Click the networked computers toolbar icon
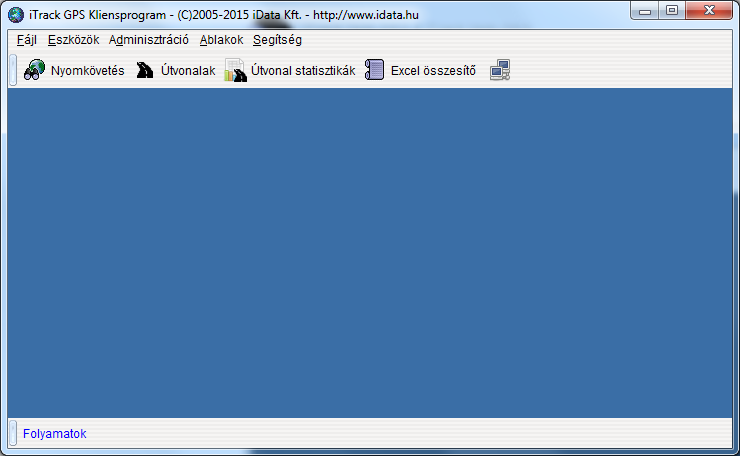This screenshot has width=740, height=456. tap(500, 70)
